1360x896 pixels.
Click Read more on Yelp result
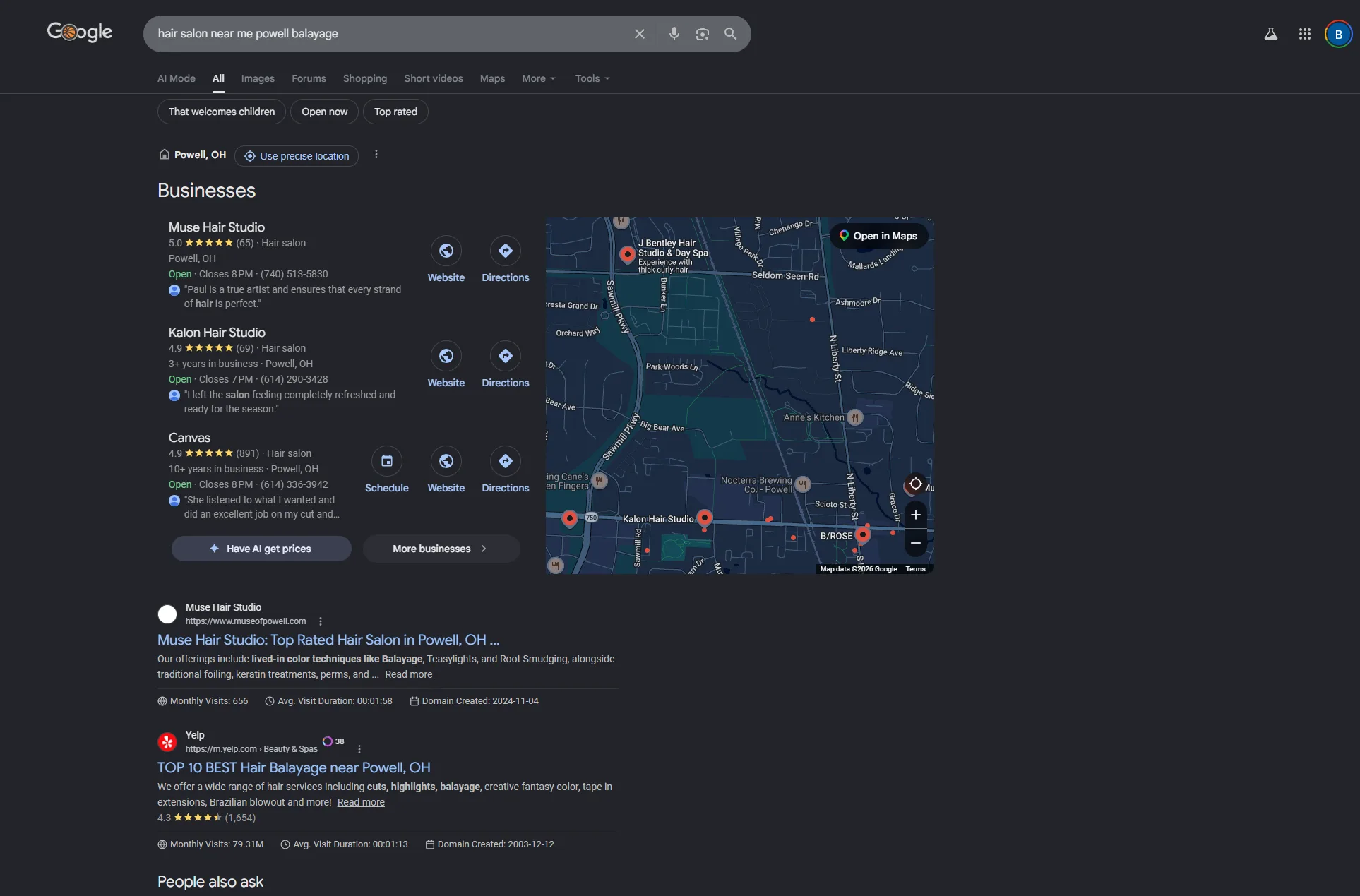(361, 802)
